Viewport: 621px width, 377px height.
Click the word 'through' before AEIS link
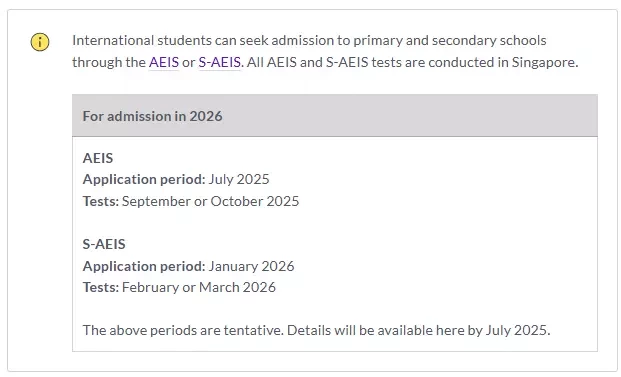97,62
